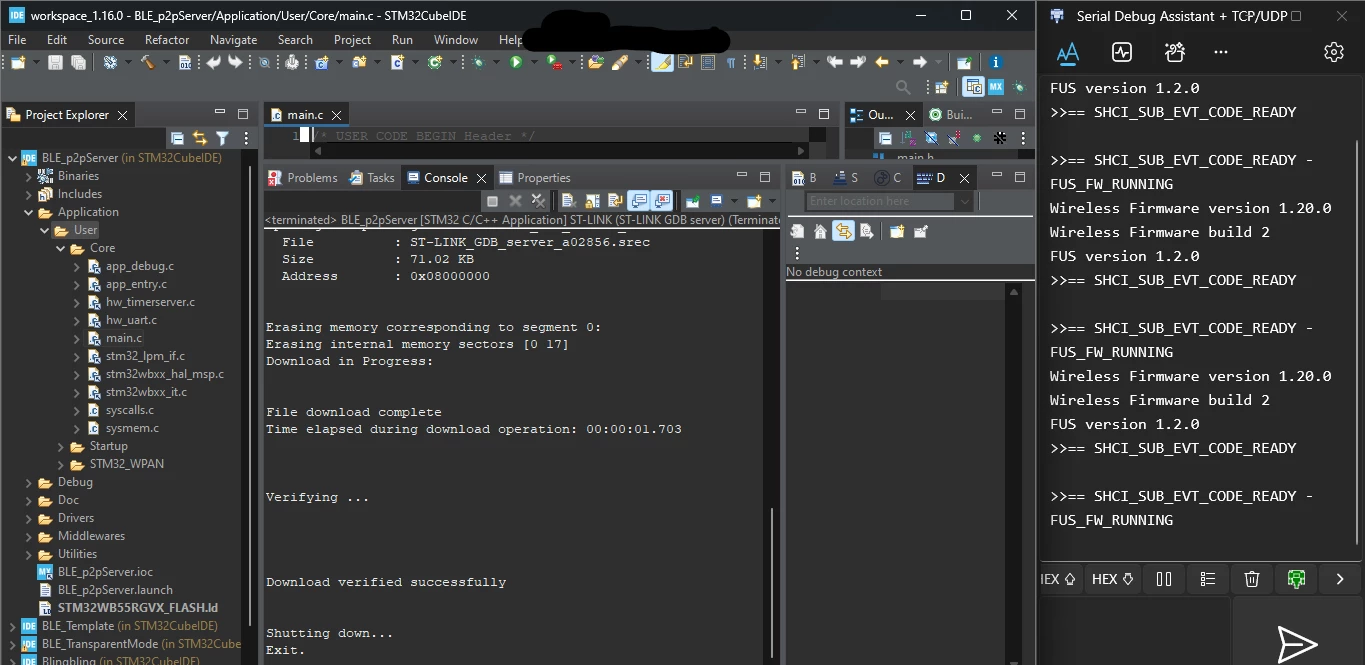Image resolution: width=1365 pixels, height=665 pixels.
Task: Collapse the BLE_p2pServer project
Action: pos(11,157)
